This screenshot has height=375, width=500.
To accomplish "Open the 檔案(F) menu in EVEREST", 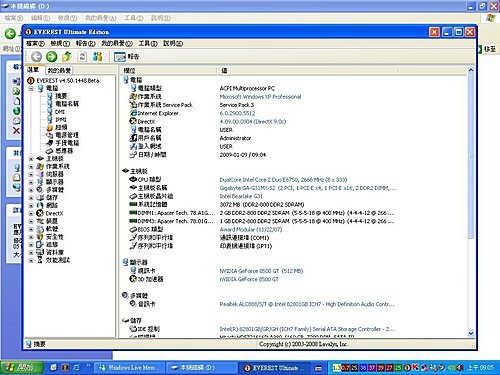I will point(35,43).
